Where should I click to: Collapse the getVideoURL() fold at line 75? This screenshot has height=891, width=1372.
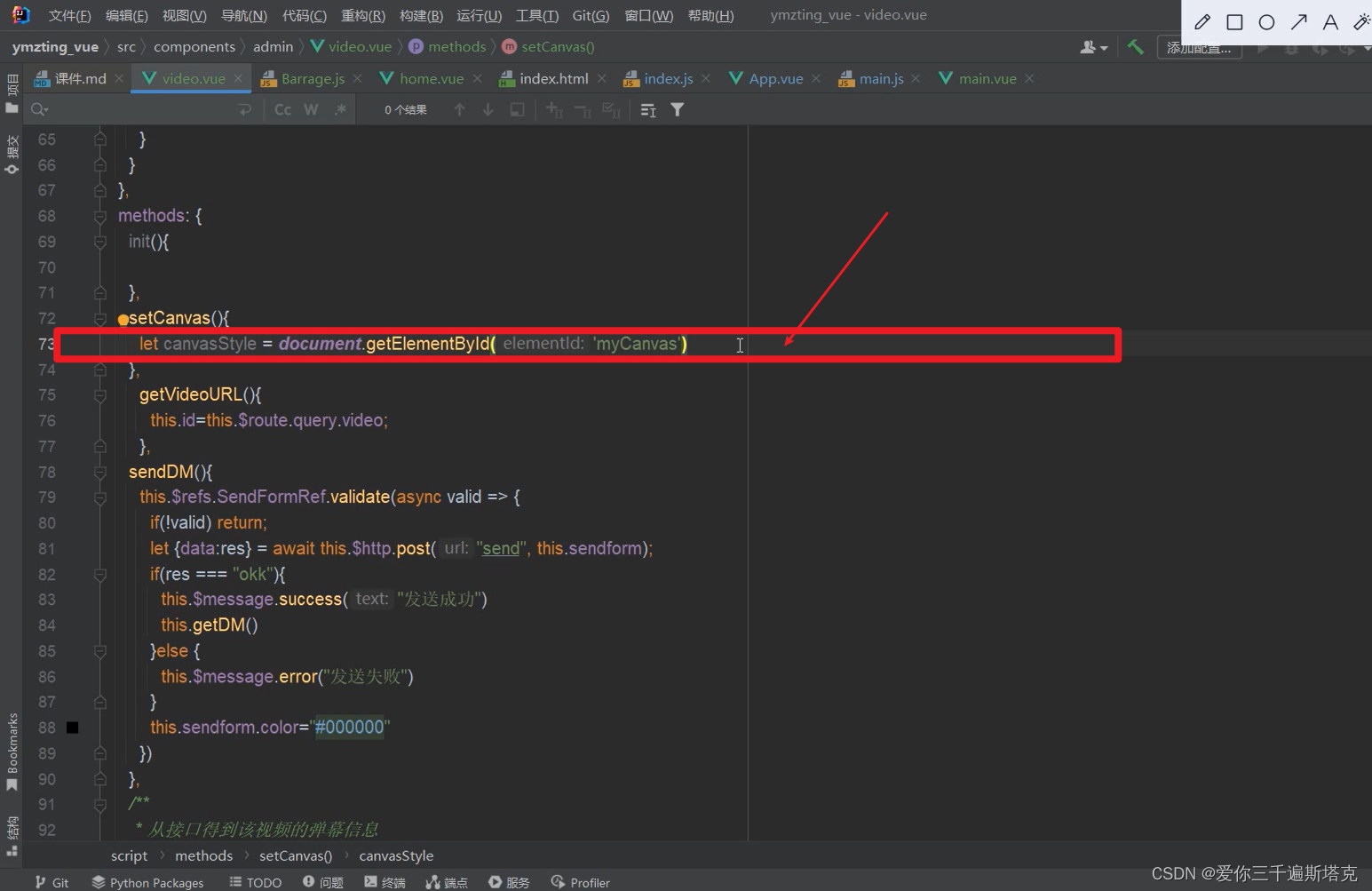tap(99, 394)
